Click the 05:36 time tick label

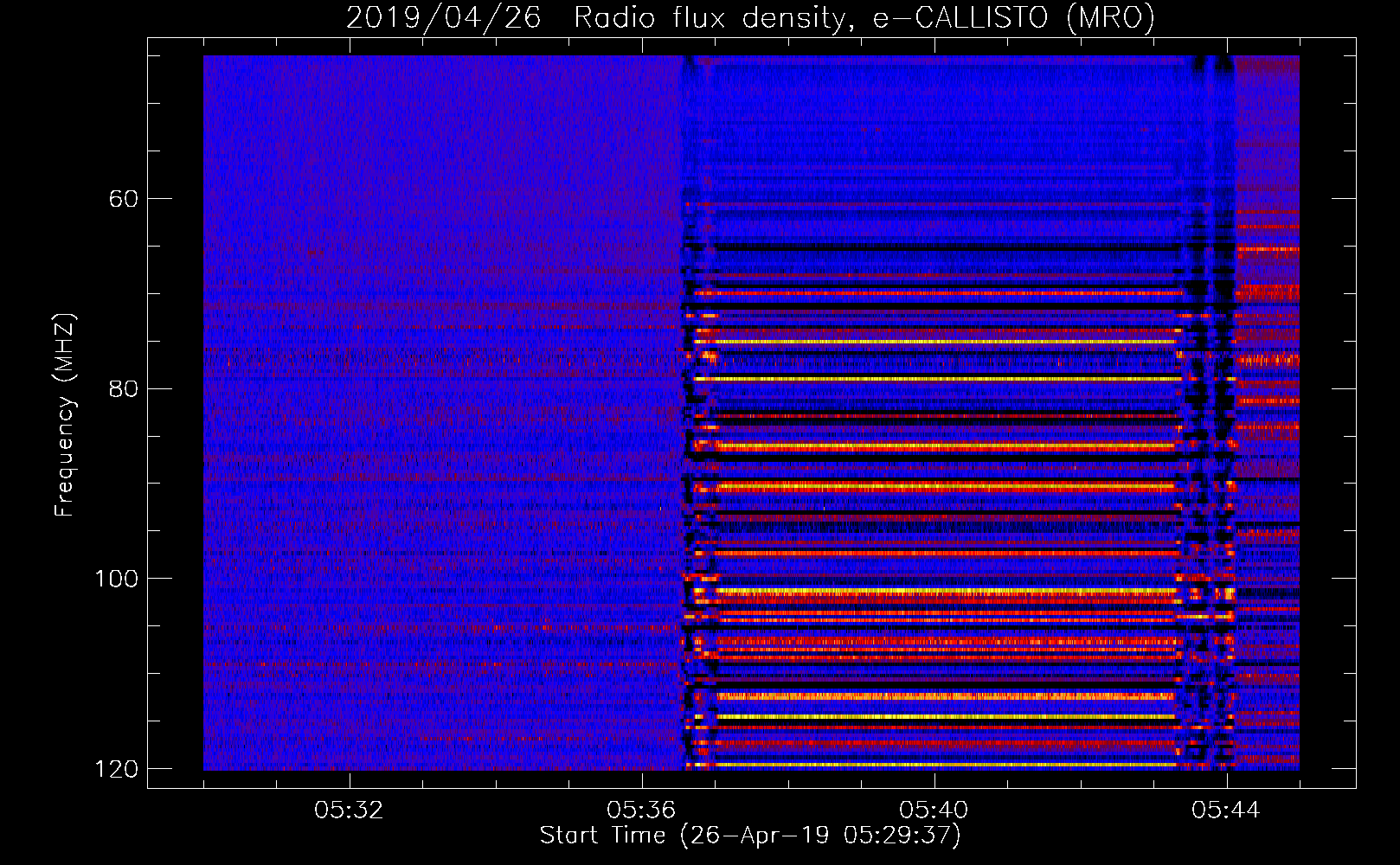point(641,811)
